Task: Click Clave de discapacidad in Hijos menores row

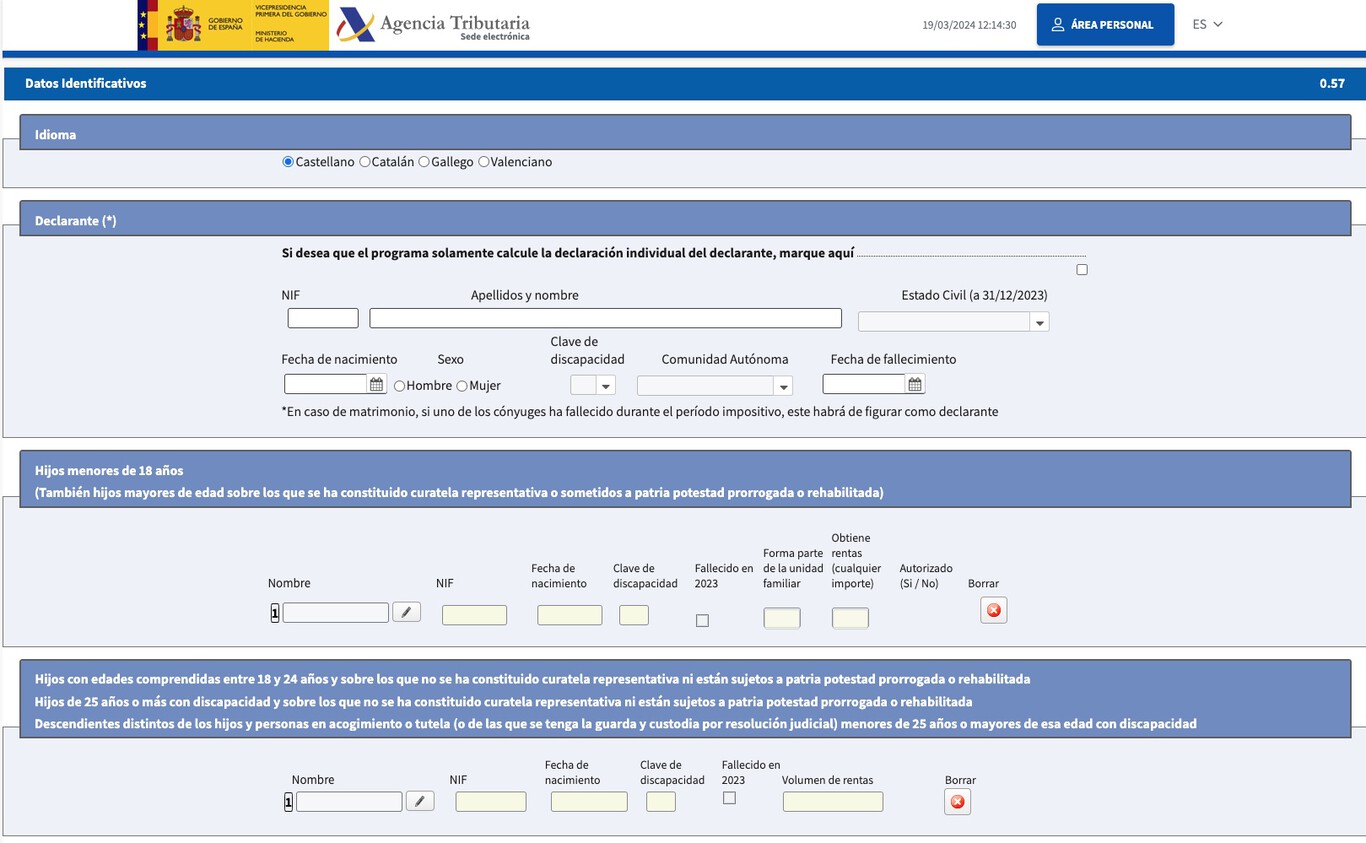Action: (x=634, y=615)
